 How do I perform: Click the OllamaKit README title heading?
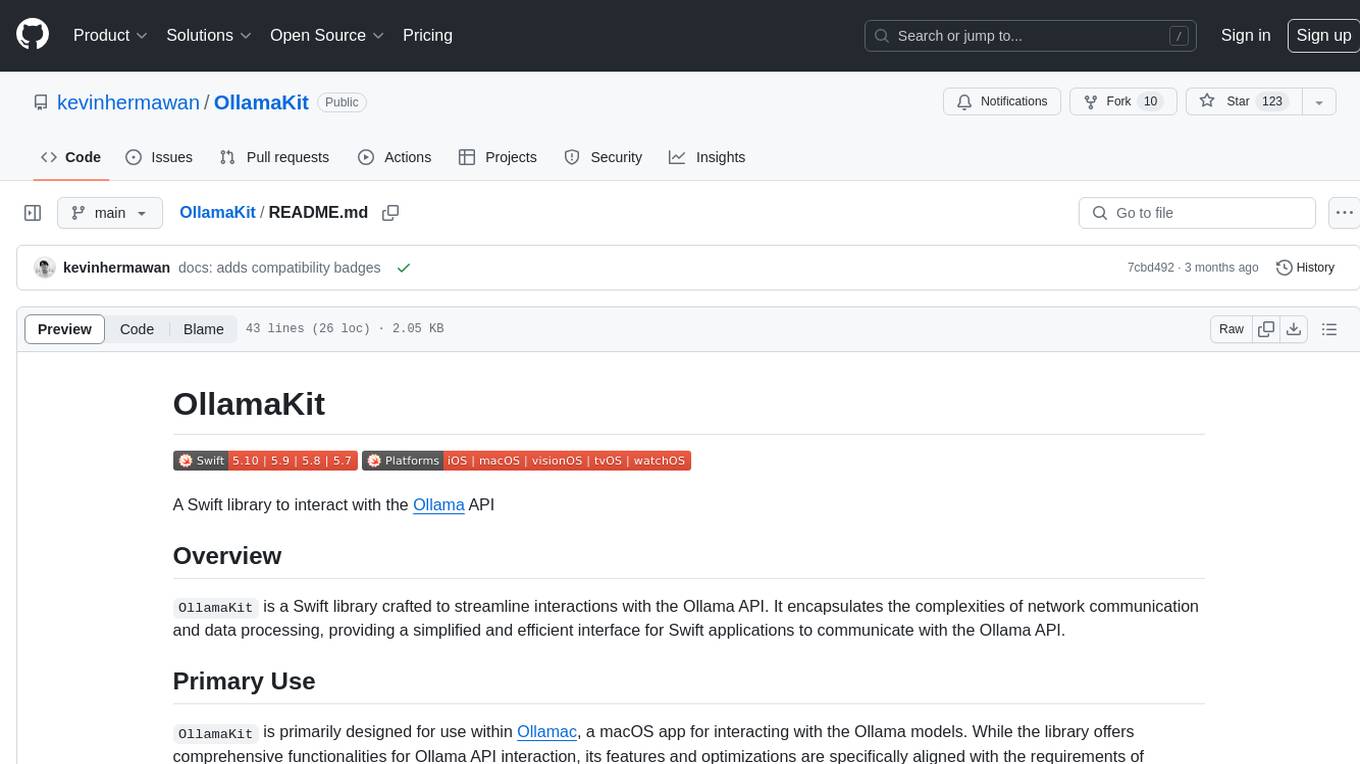point(249,404)
